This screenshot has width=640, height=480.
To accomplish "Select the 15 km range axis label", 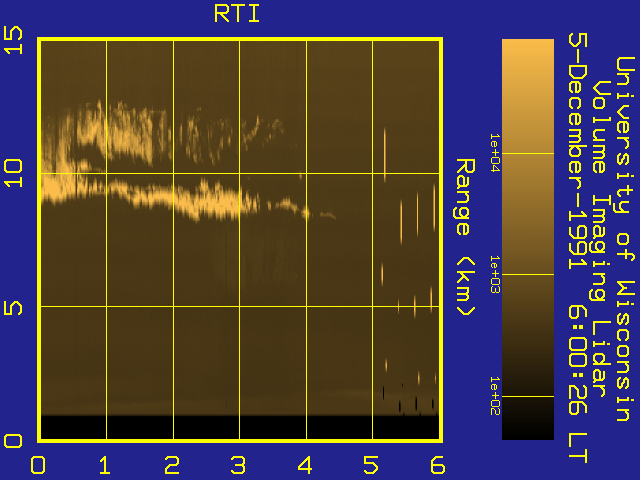I will point(13,40).
